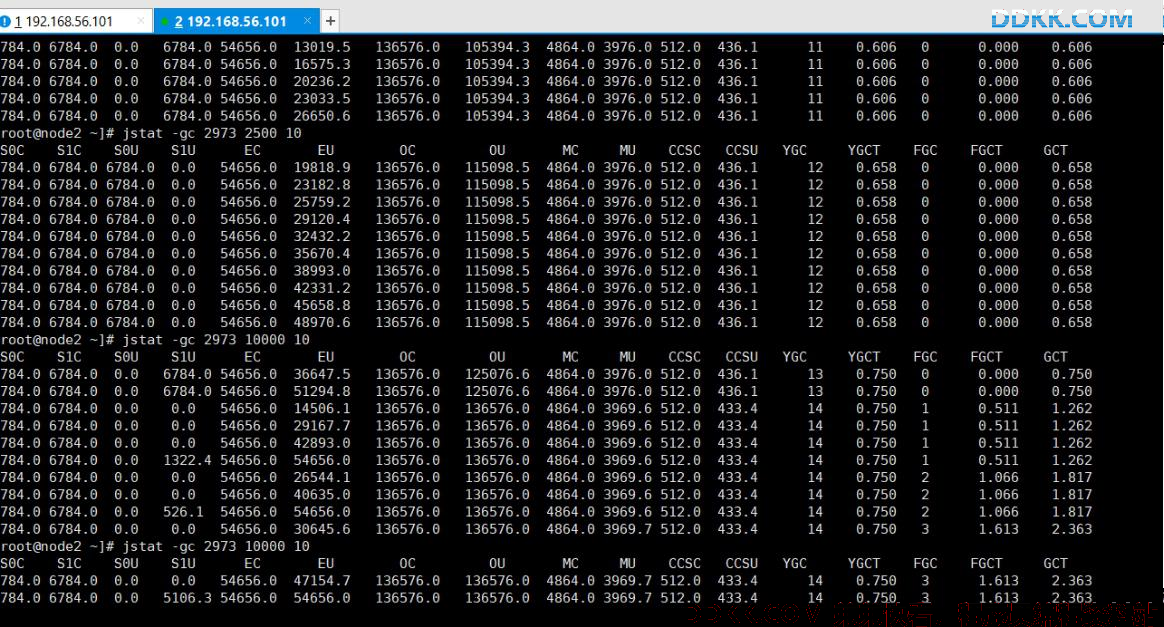This screenshot has height=627, width=1164.
Task: Click the EU value 14506.1
Action: point(322,409)
